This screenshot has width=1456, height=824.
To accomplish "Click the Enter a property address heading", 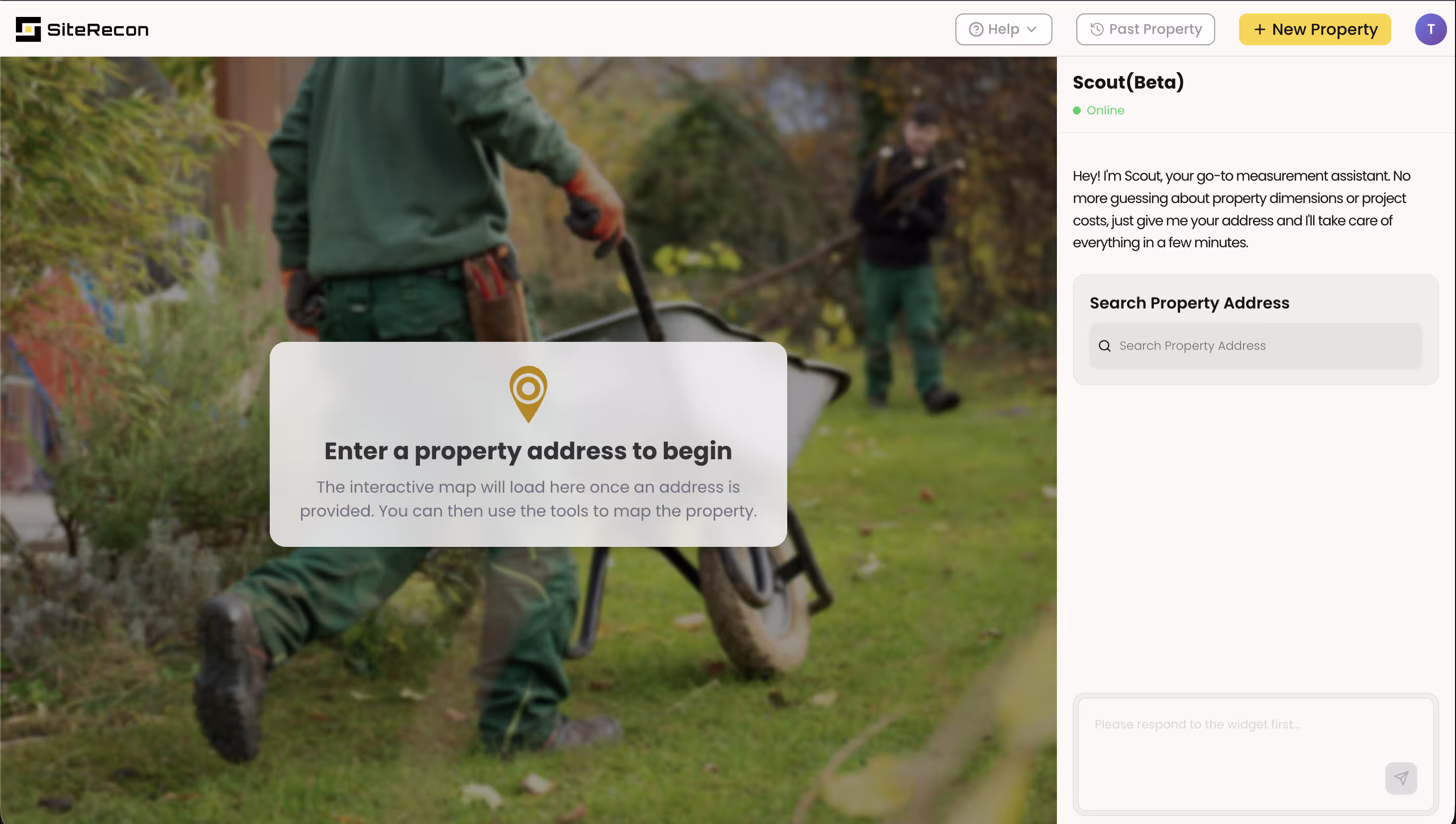I will (x=528, y=451).
